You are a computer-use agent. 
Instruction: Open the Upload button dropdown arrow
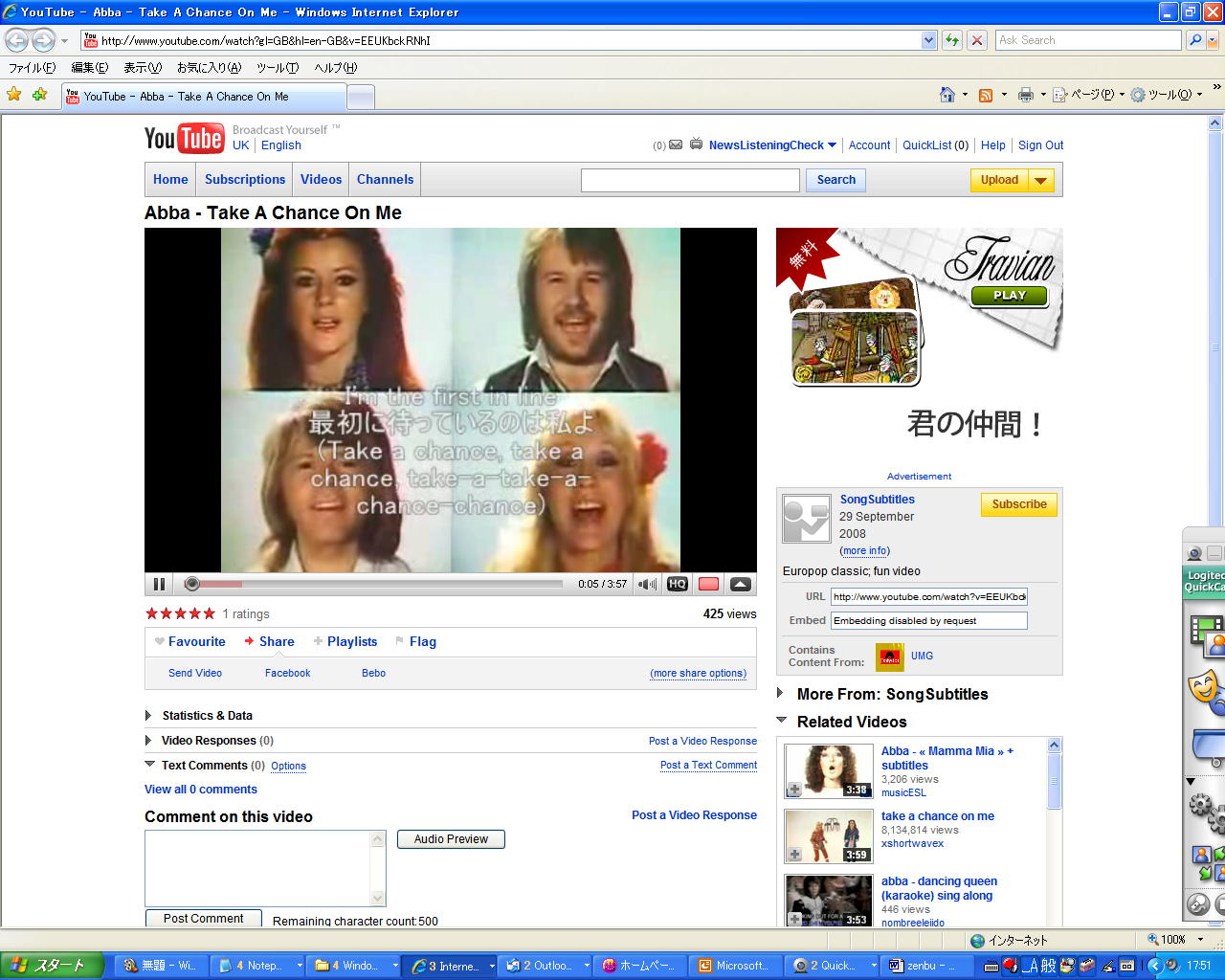click(1040, 180)
